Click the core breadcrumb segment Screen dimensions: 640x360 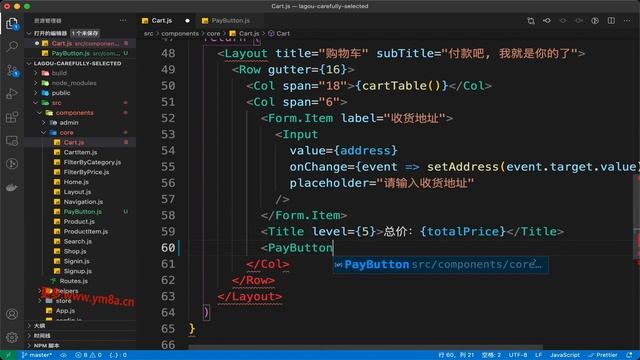point(213,33)
